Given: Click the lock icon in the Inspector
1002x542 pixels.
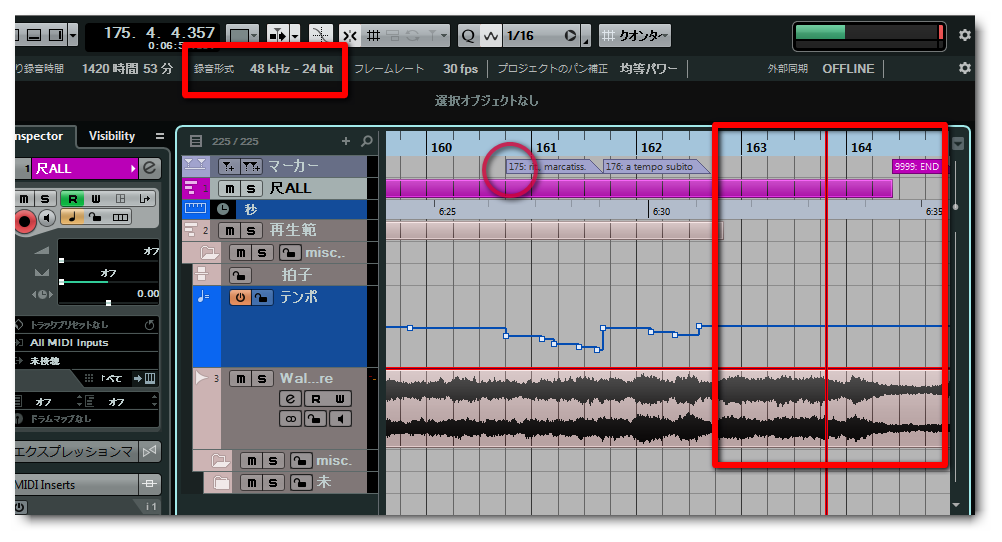Looking at the screenshot, I should (x=96, y=217).
